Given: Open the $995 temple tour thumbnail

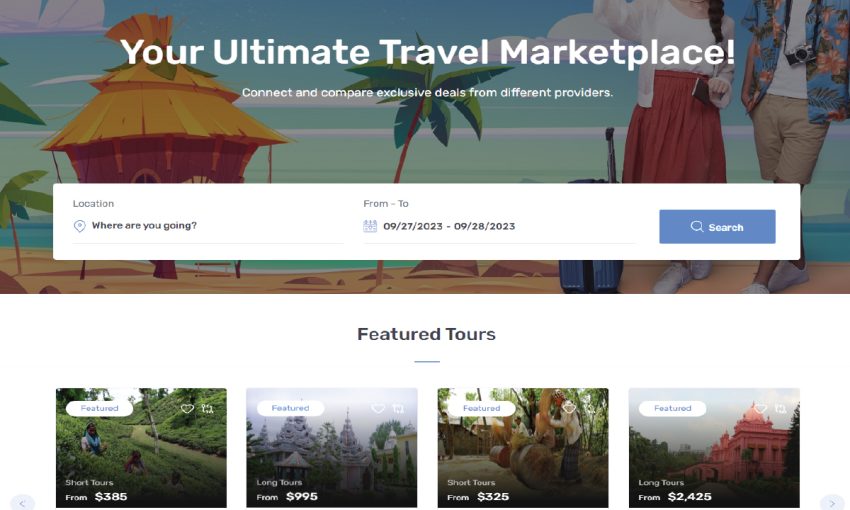Looking at the screenshot, I should (x=332, y=448).
